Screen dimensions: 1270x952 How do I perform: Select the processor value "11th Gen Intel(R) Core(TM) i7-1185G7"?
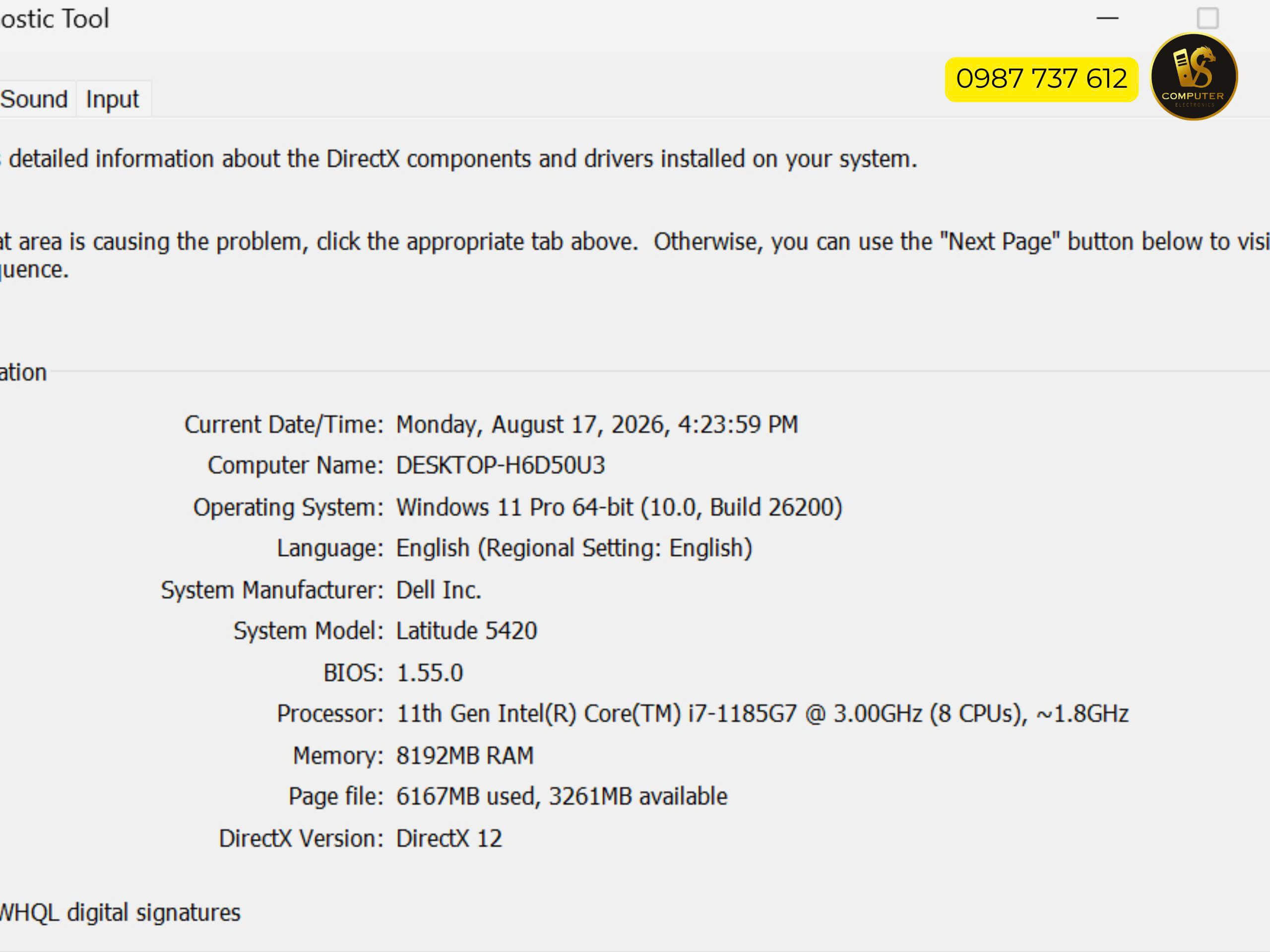596,714
